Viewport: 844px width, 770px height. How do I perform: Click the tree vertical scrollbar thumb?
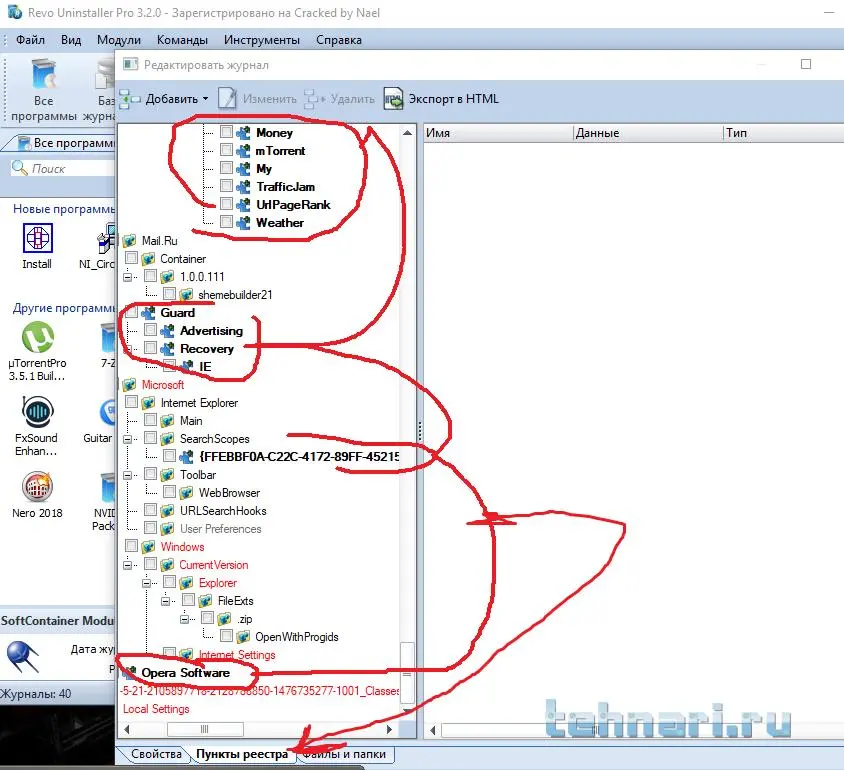pos(407,673)
